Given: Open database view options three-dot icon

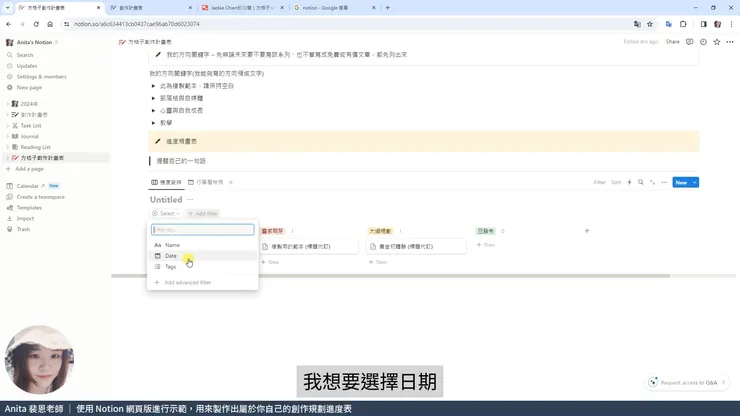Looking at the screenshot, I should tap(664, 182).
